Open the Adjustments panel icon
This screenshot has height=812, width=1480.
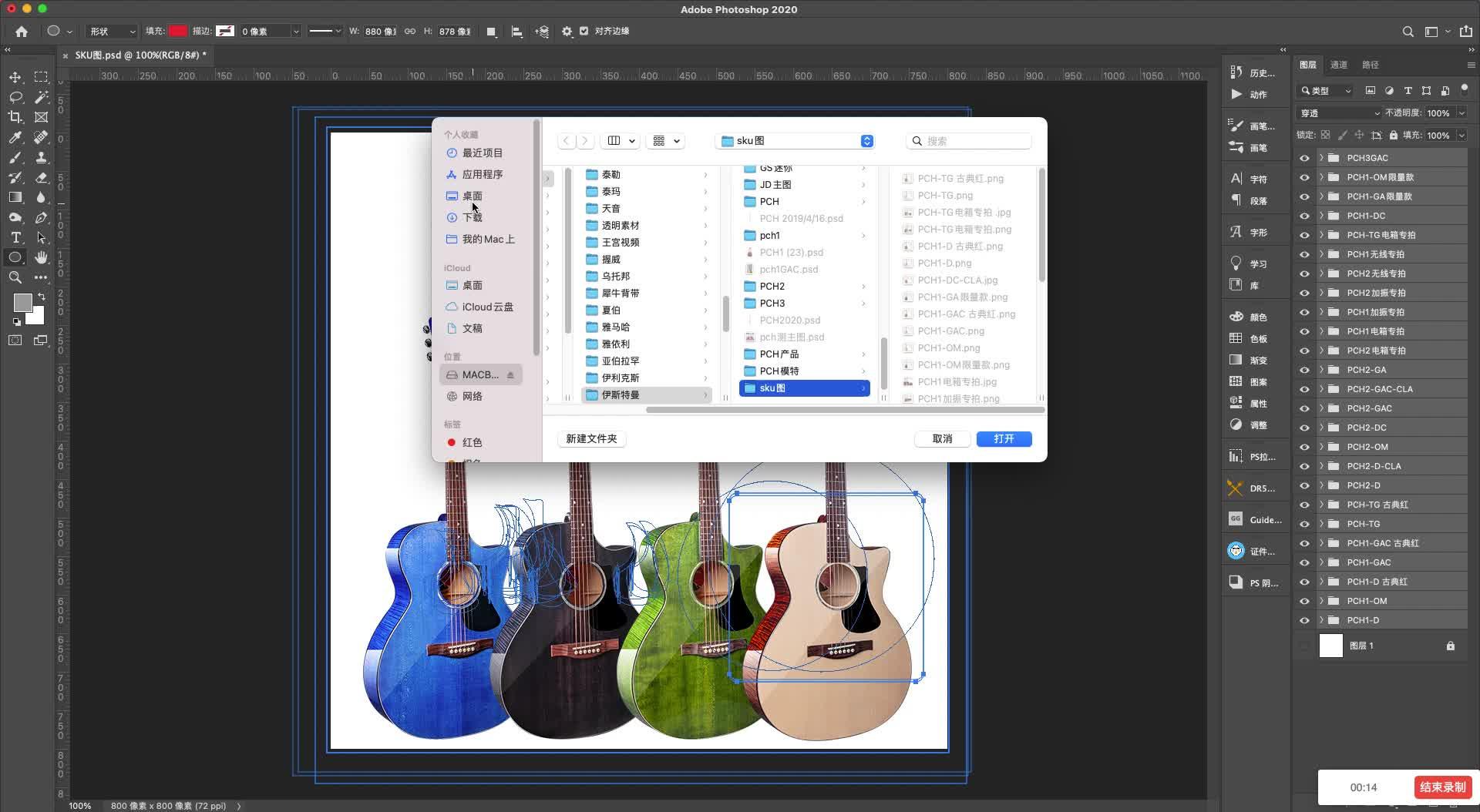tap(1236, 424)
